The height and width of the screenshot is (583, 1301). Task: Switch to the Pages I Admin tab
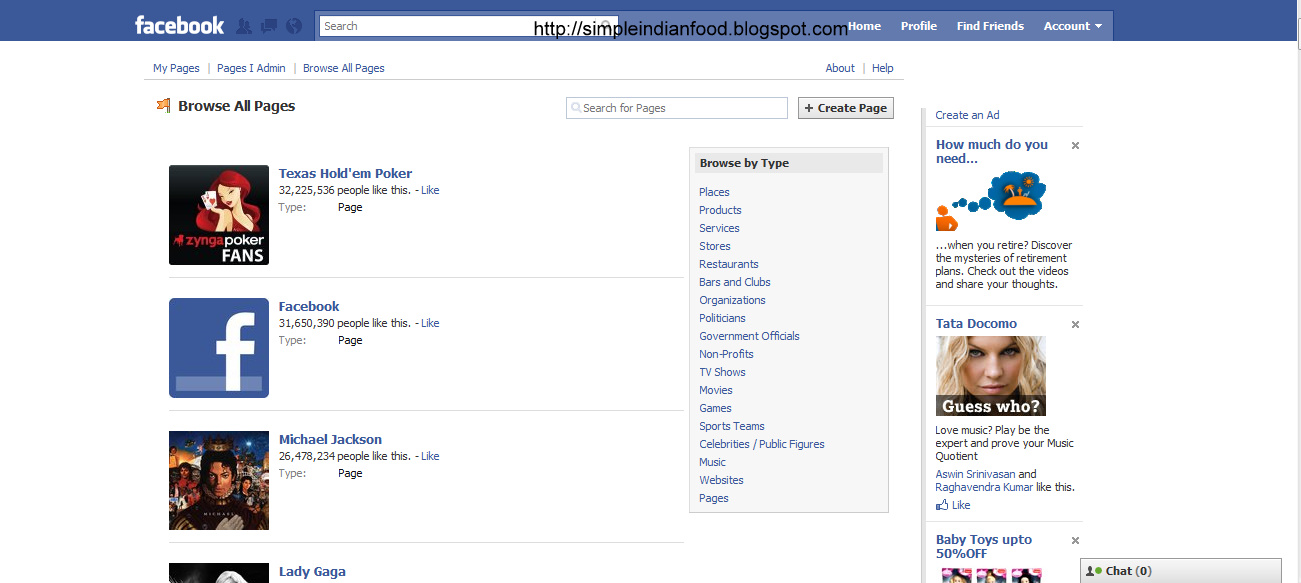pos(251,68)
